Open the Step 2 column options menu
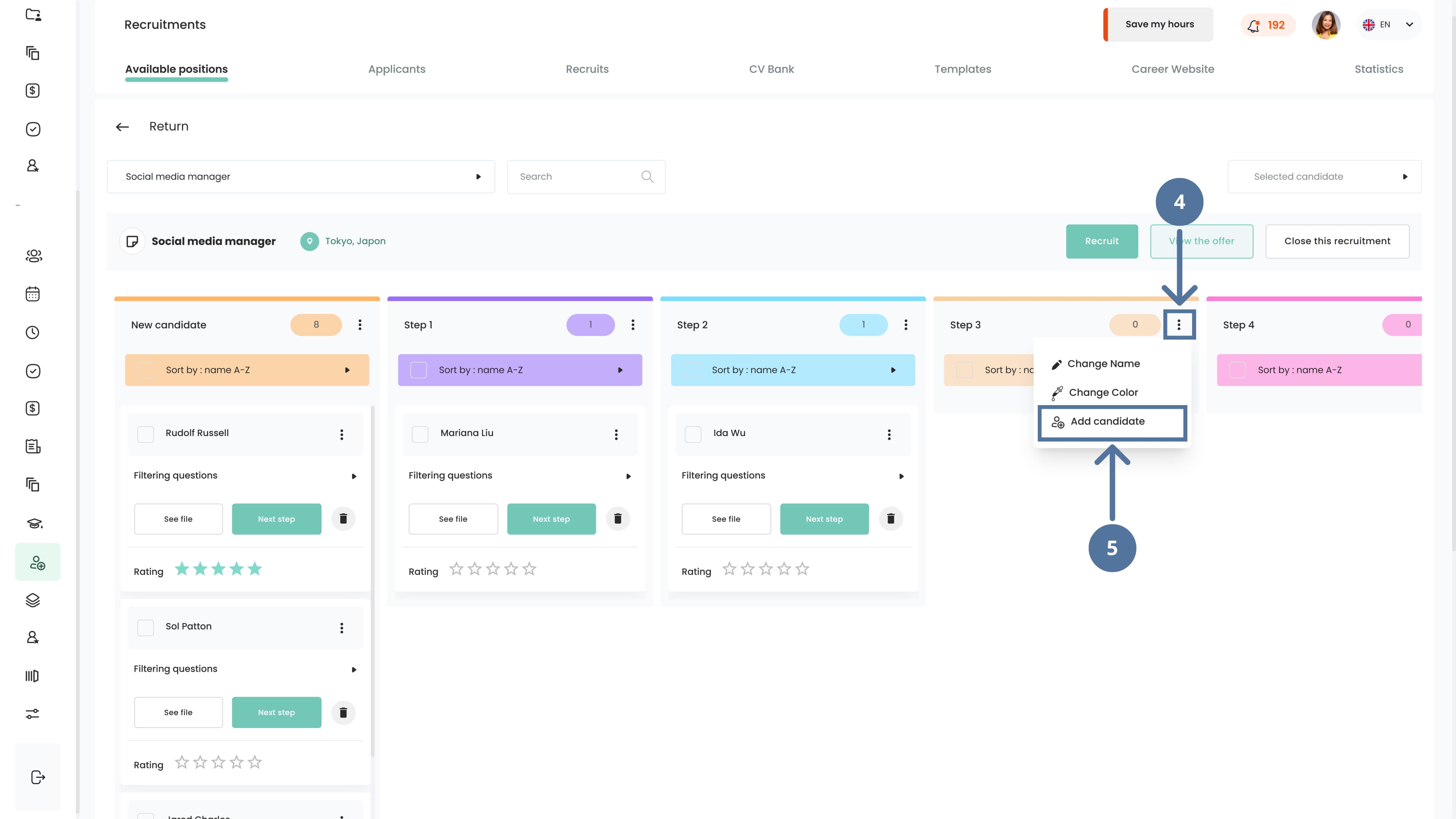The height and width of the screenshot is (819, 1456). coord(906,324)
